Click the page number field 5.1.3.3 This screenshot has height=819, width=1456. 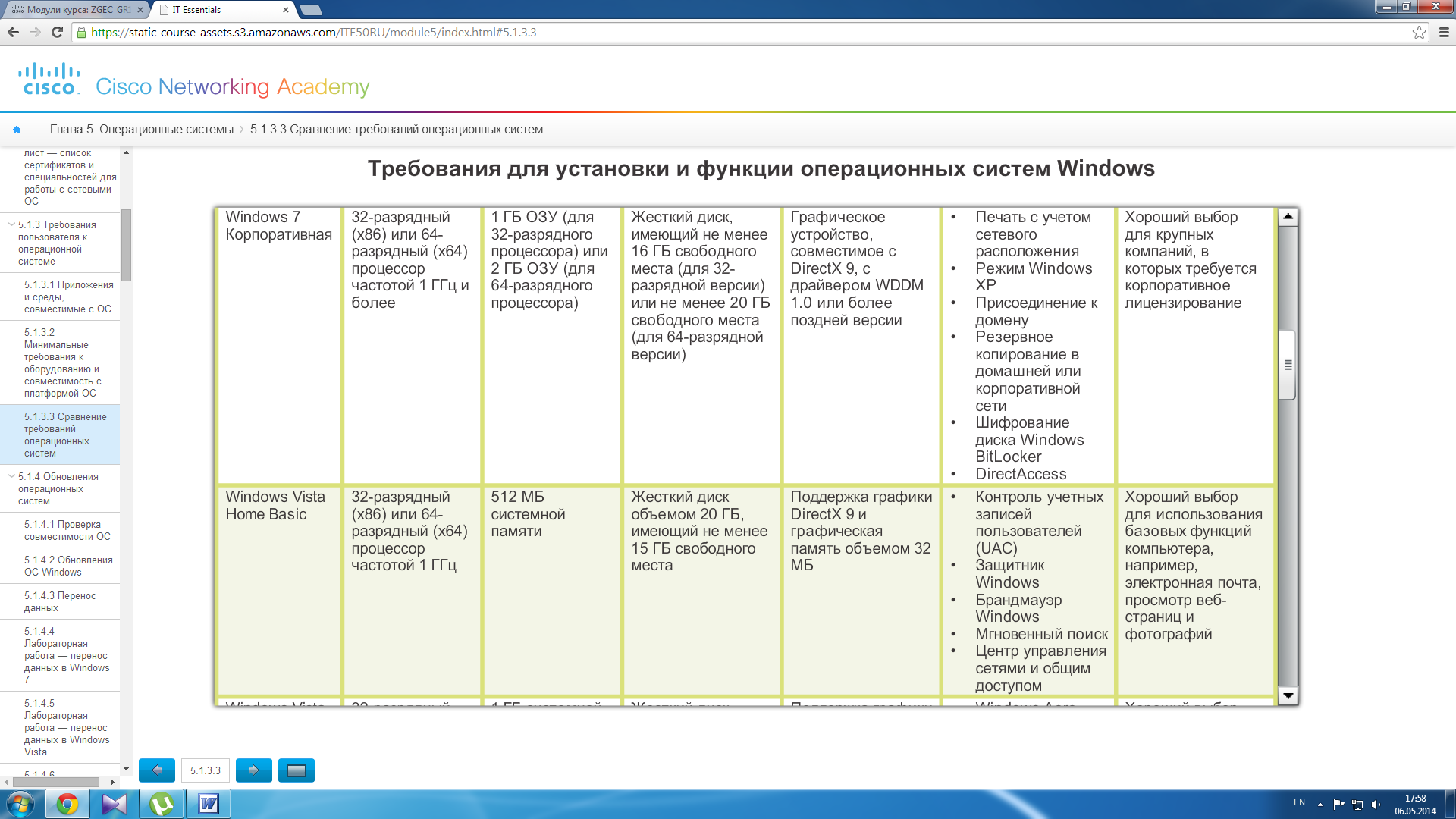point(206,770)
